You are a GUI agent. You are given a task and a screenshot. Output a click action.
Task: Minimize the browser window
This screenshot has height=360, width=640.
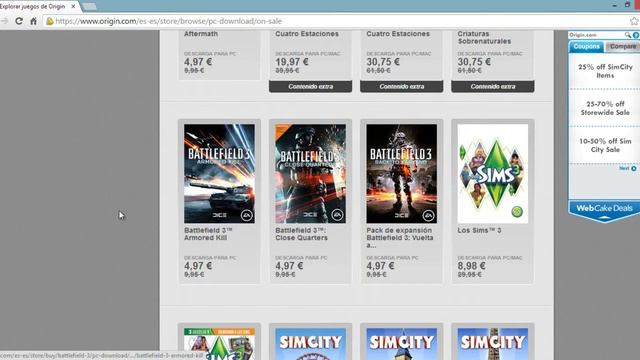pyautogui.click(x=615, y=5)
